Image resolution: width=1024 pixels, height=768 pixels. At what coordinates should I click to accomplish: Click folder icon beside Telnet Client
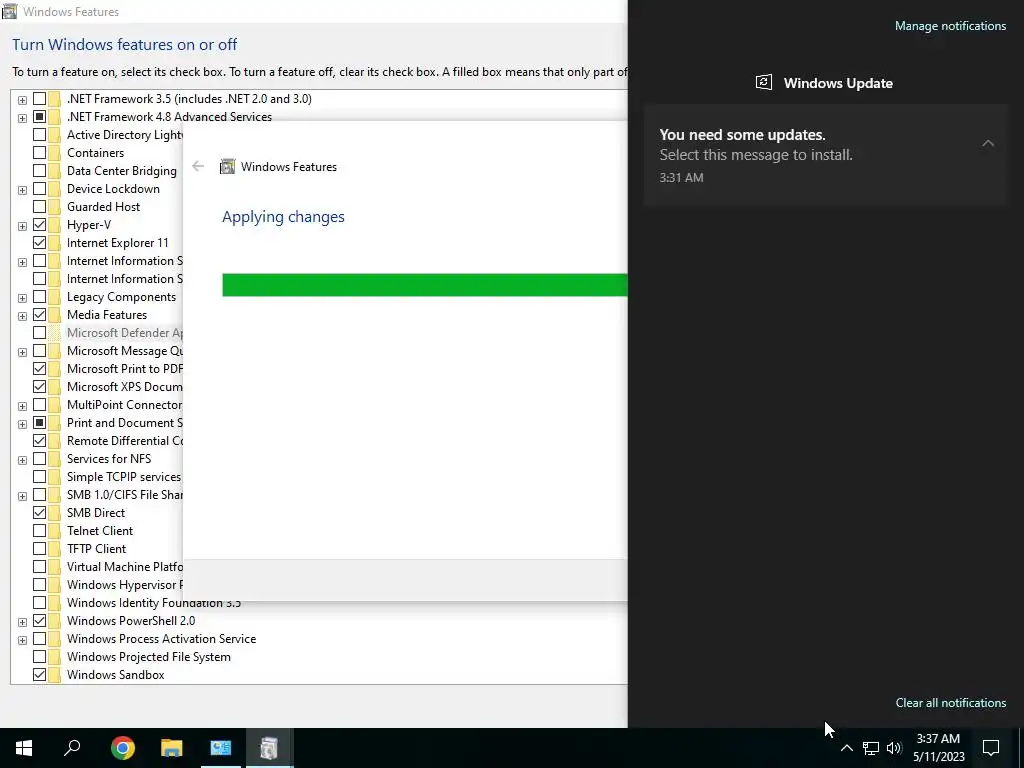click(55, 531)
